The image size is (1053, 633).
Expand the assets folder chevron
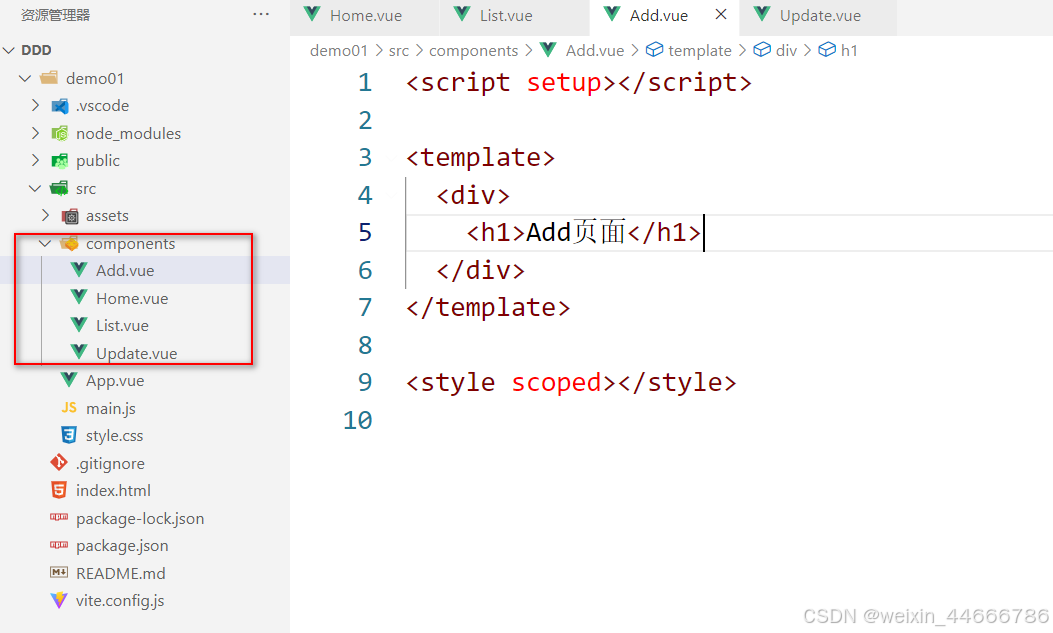[46, 215]
